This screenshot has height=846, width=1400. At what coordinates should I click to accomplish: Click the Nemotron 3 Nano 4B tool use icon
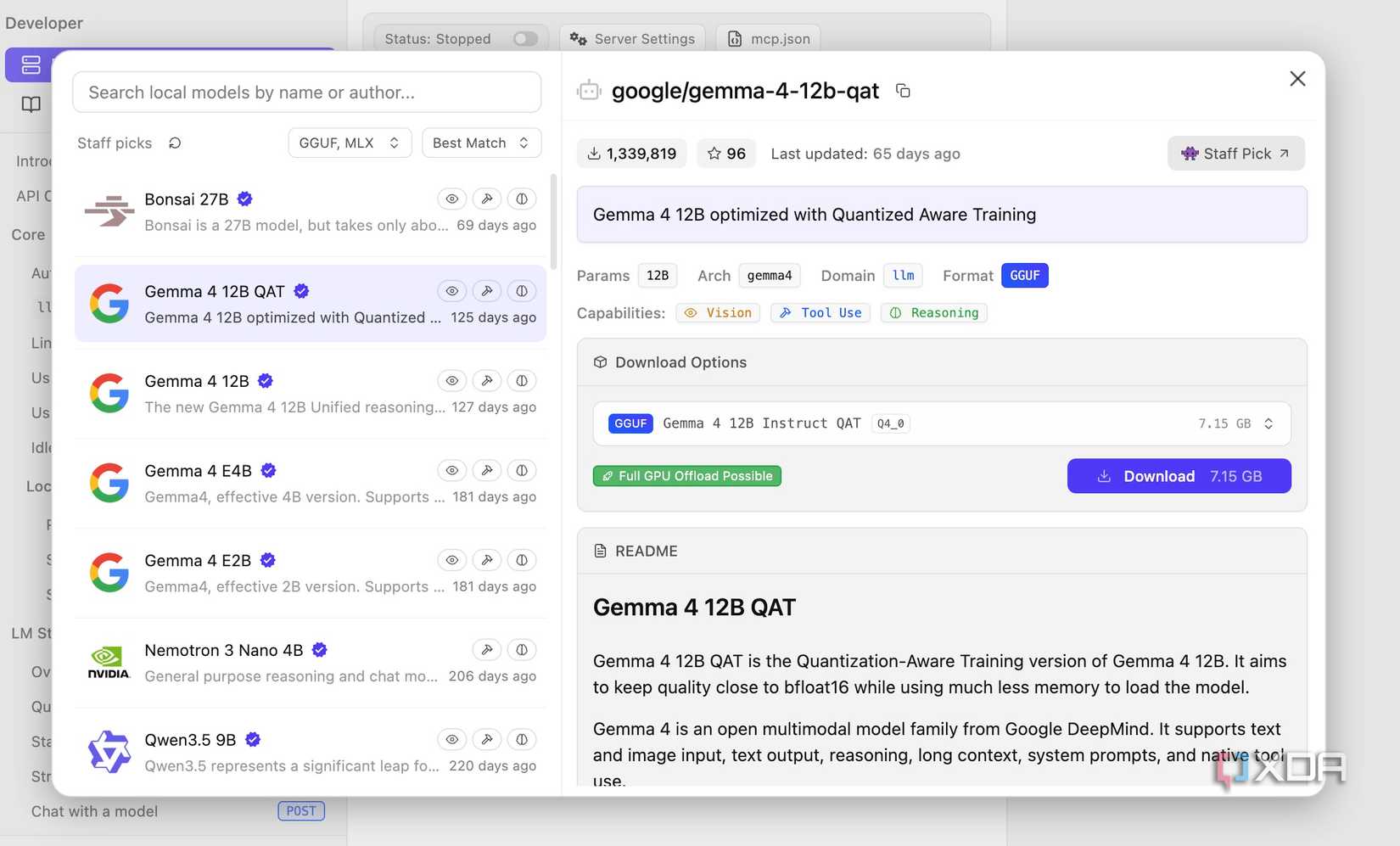(487, 650)
